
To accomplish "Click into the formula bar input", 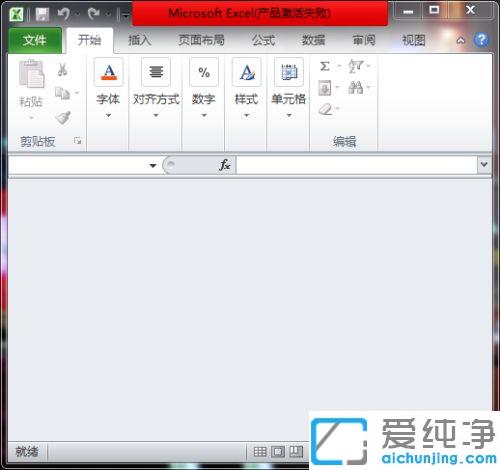I will point(356,165).
